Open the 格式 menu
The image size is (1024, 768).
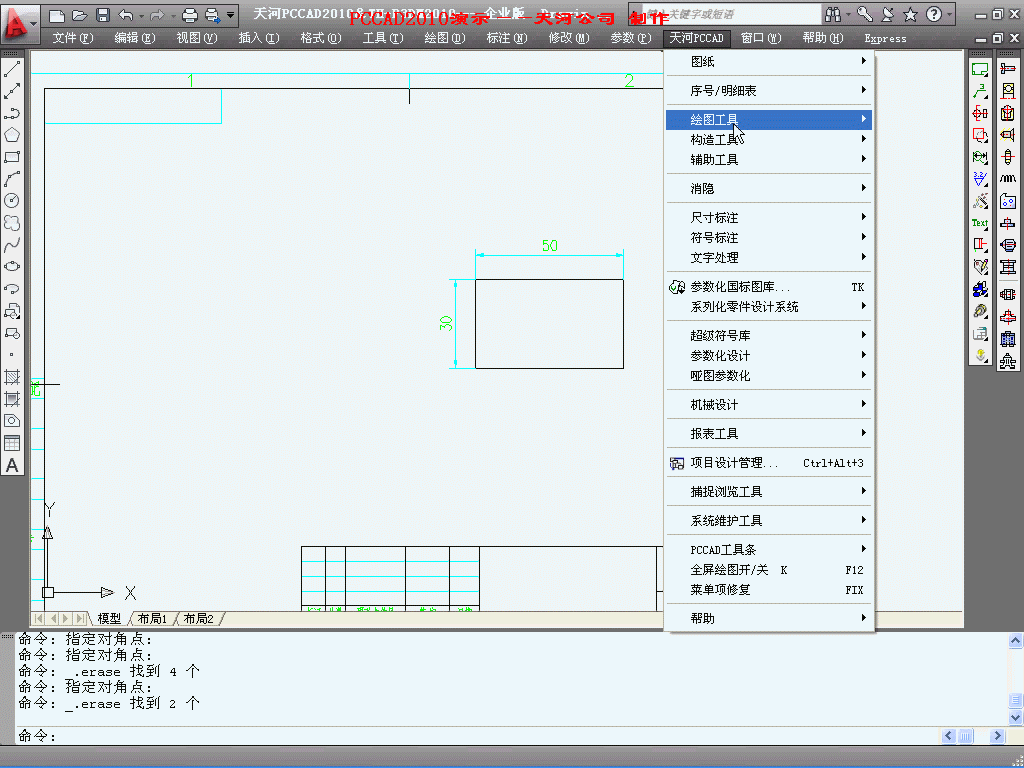point(321,38)
